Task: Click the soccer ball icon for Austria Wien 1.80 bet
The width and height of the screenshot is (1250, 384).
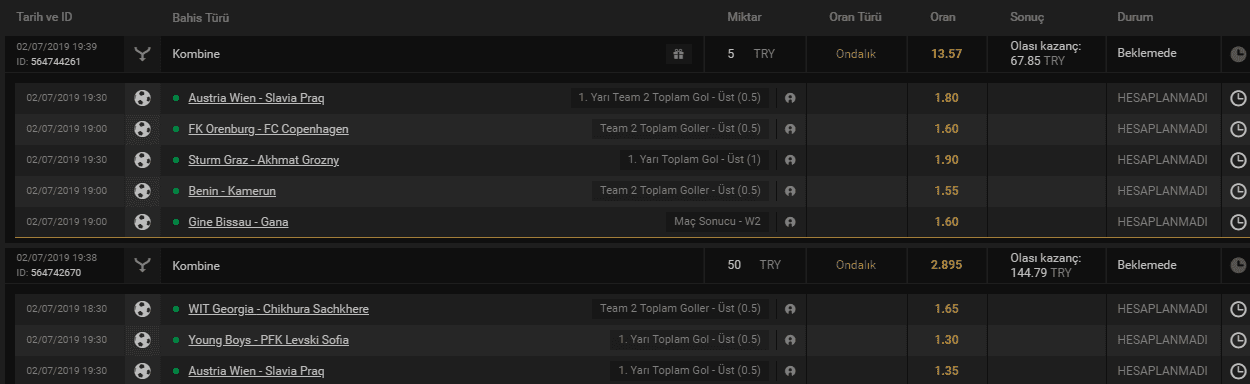Action: (x=143, y=98)
